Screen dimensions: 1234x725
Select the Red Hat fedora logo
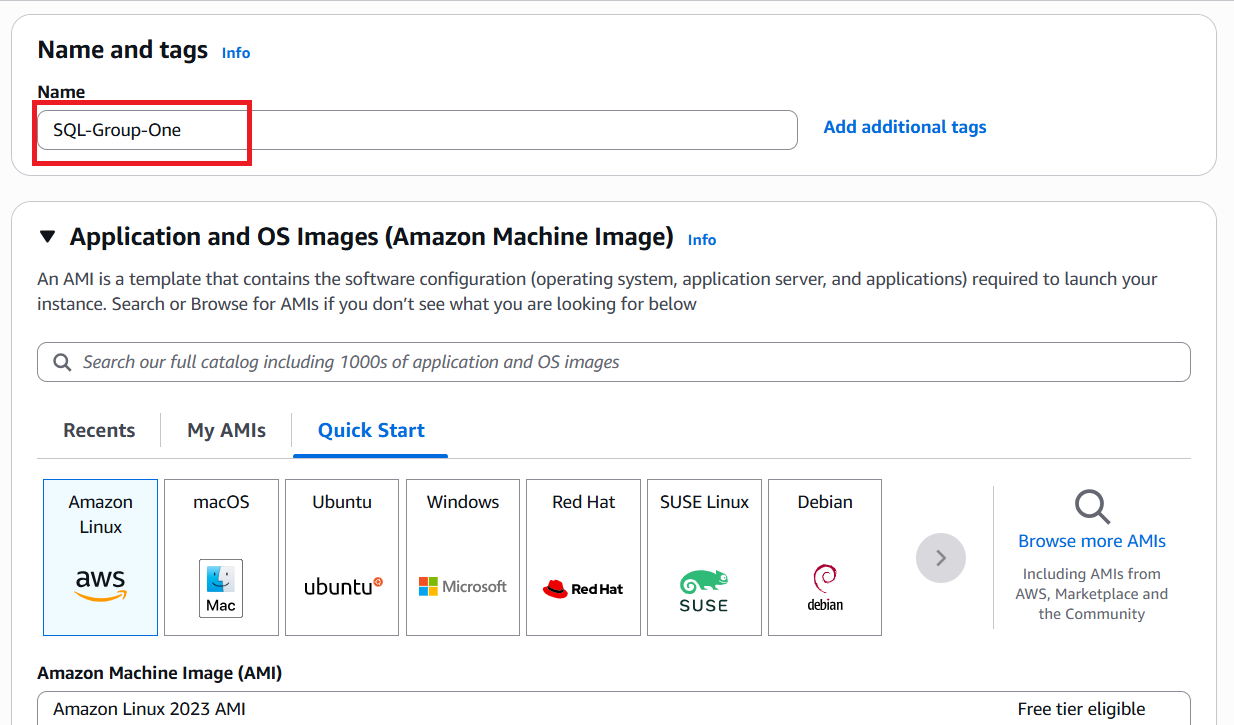[583, 585]
